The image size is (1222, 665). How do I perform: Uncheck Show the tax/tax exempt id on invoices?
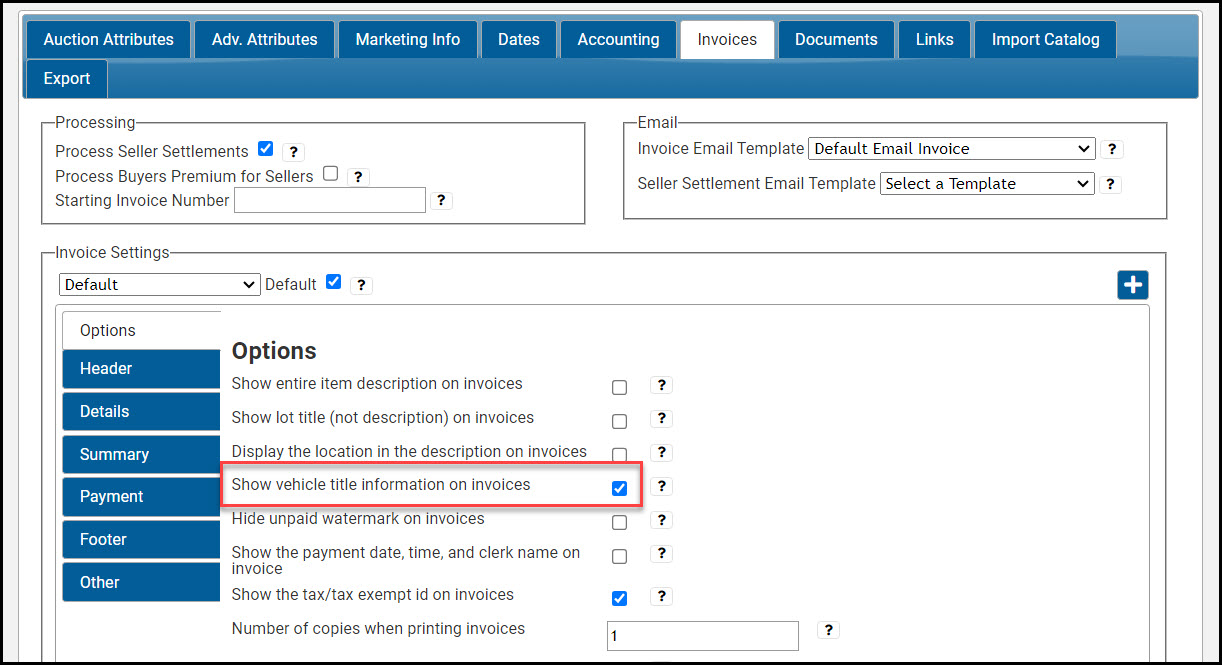pos(620,599)
